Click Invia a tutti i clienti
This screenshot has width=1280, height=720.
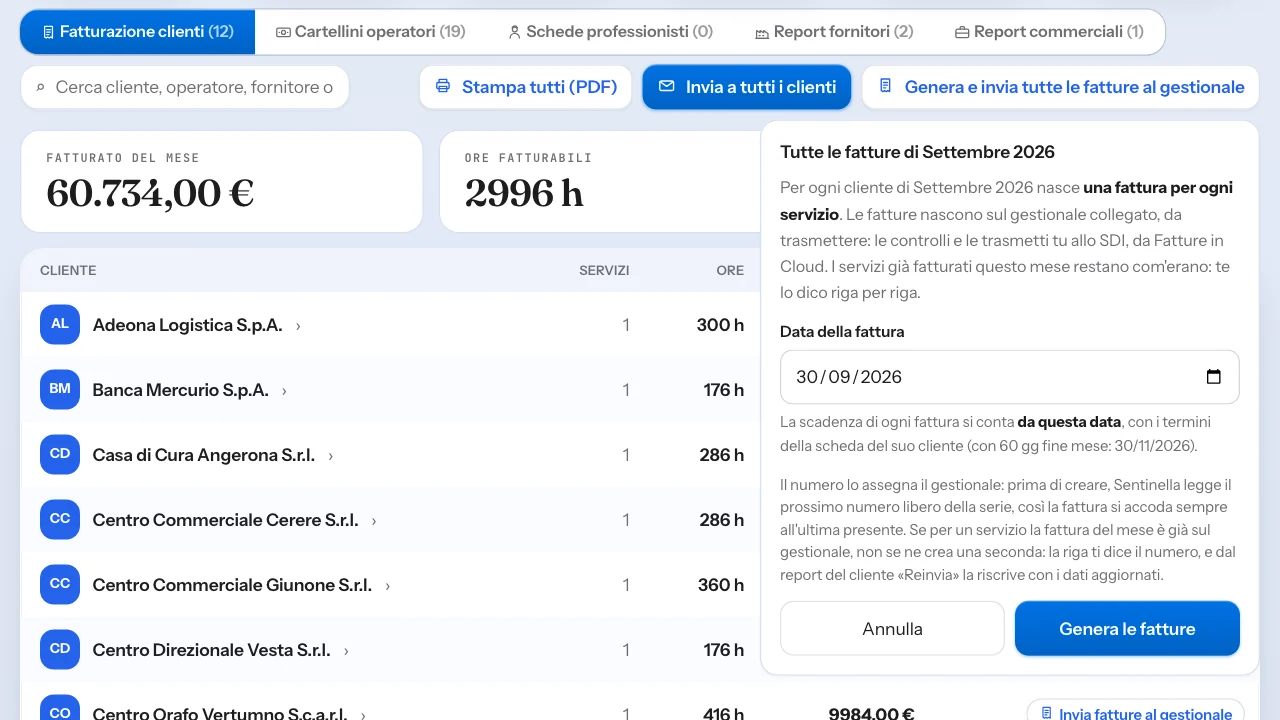tap(747, 87)
